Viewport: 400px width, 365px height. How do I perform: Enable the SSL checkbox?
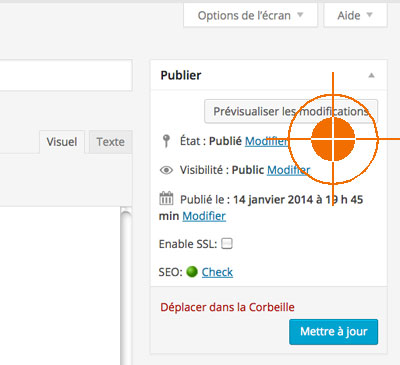(227, 244)
